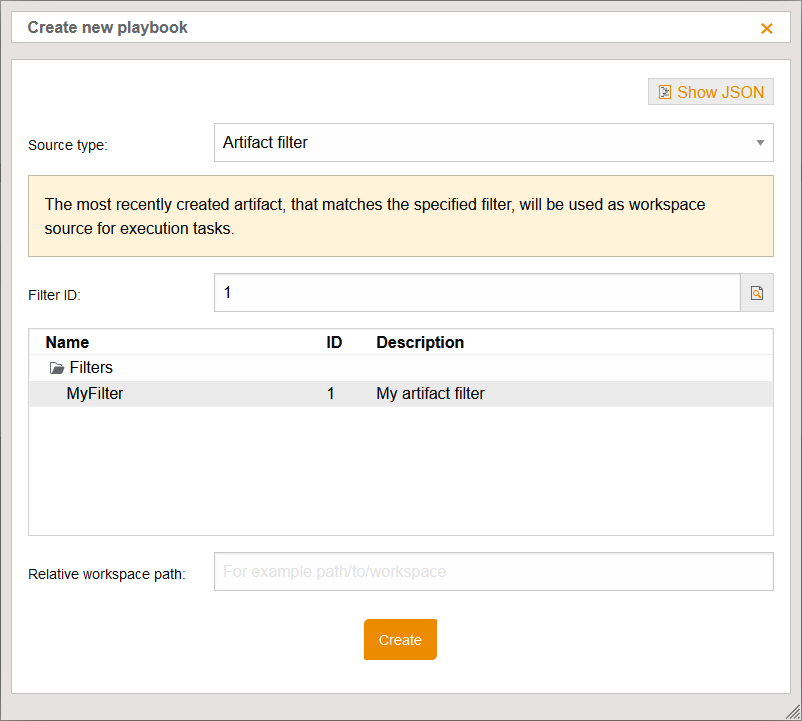Click the Create new playbook title
This screenshot has height=721, width=802.
108,27
